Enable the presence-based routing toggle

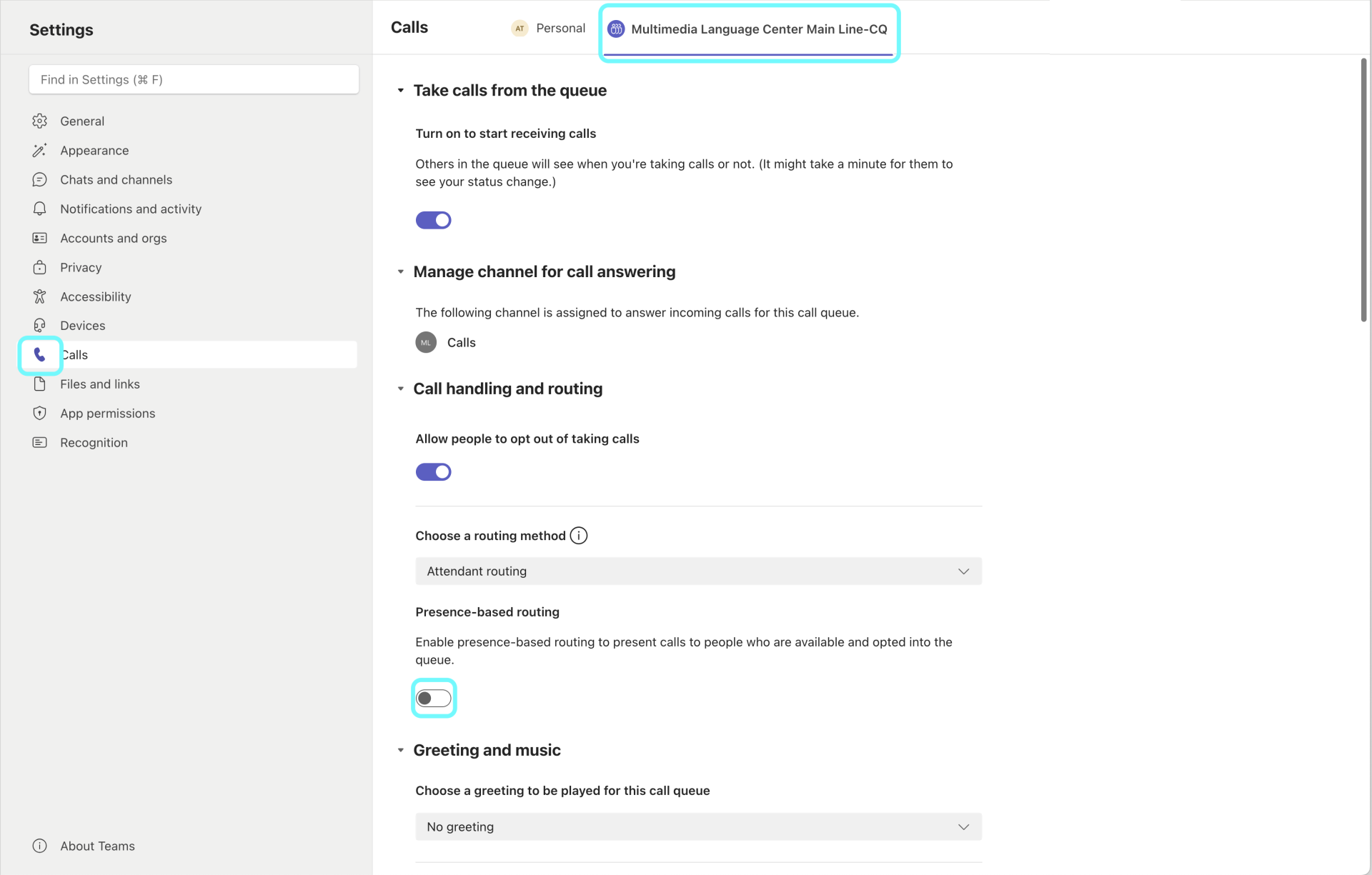434,699
